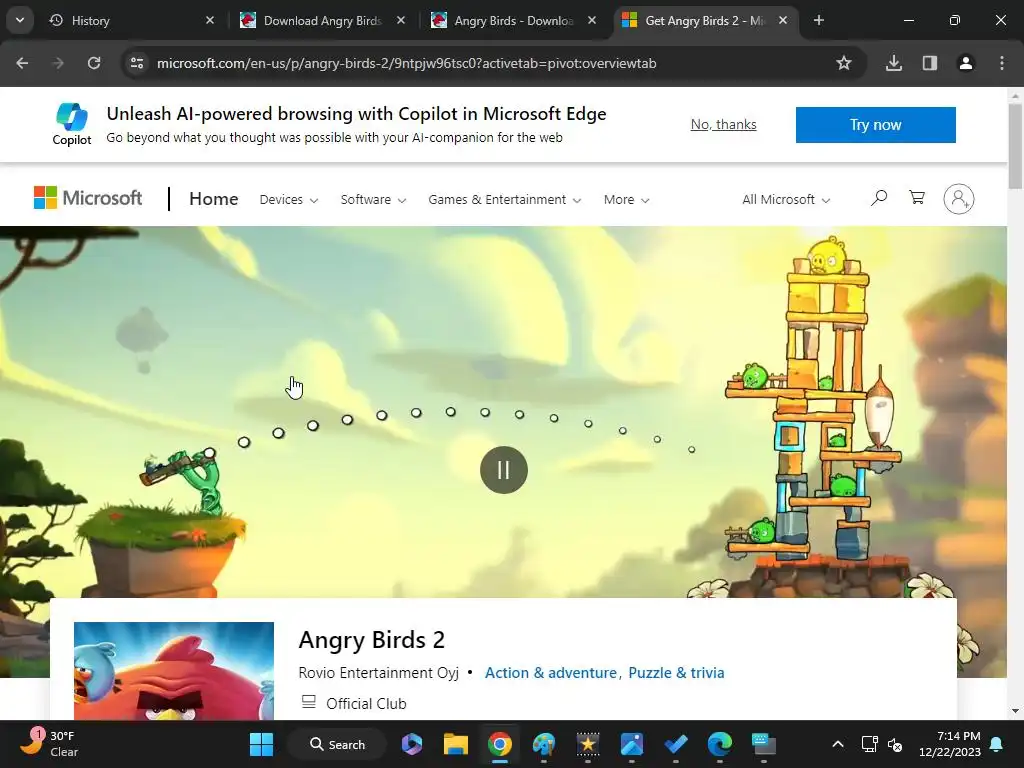The height and width of the screenshot is (768, 1024).
Task: Expand the More menu
Action: point(626,199)
